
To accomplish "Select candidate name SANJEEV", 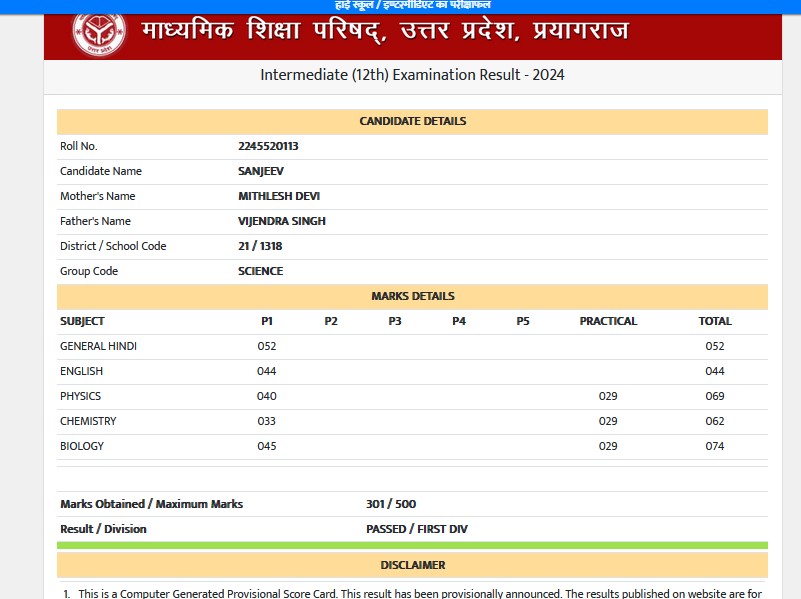I will pyautogui.click(x=261, y=171).
